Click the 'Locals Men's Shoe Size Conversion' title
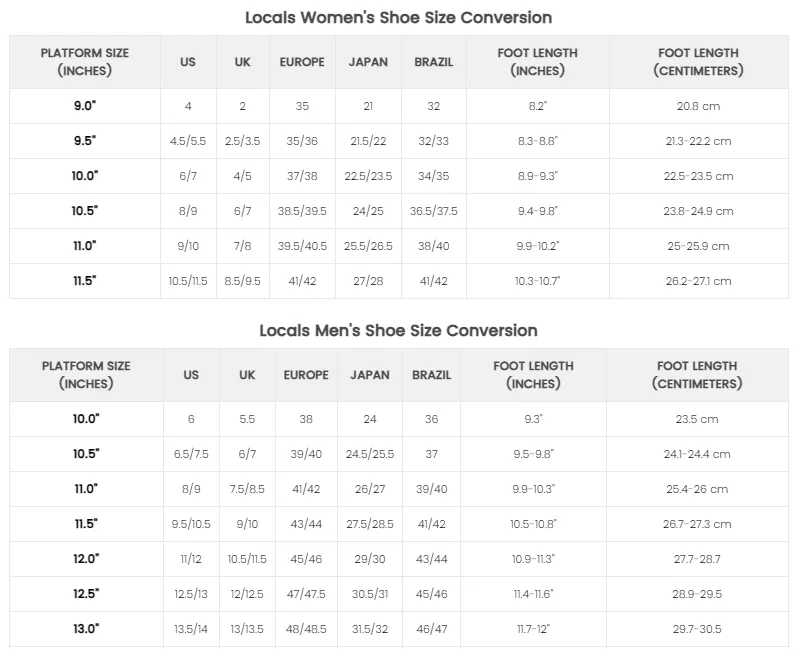Screen dimensions: 799x649 tap(398, 331)
